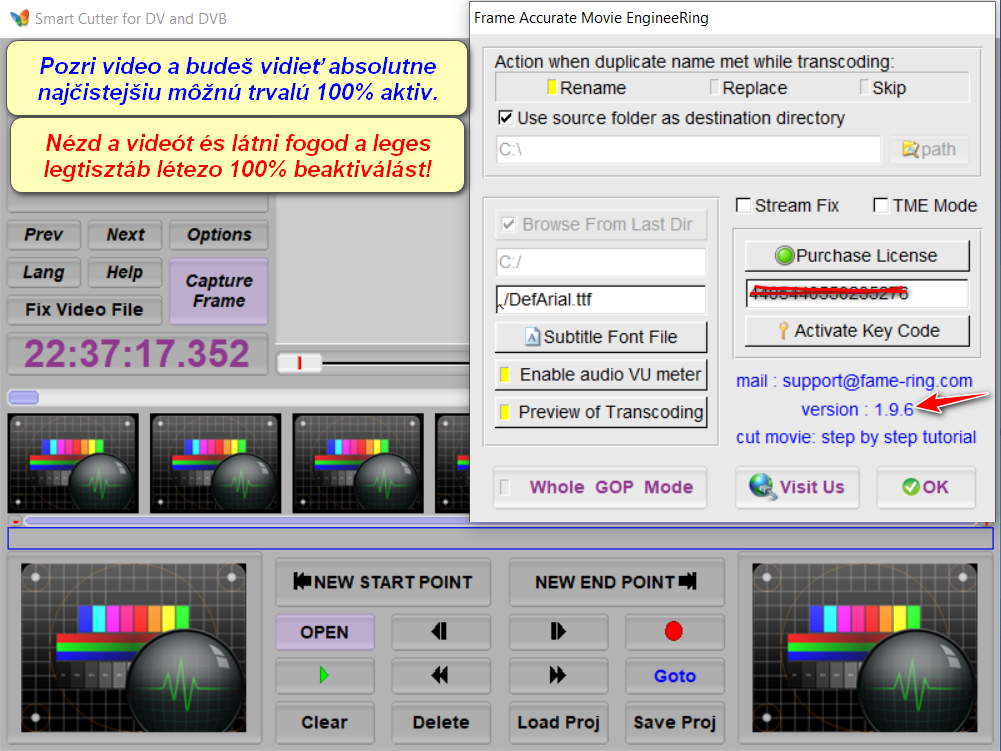The image size is (1001, 751).
Task: Click the Delete button
Action: point(440,722)
